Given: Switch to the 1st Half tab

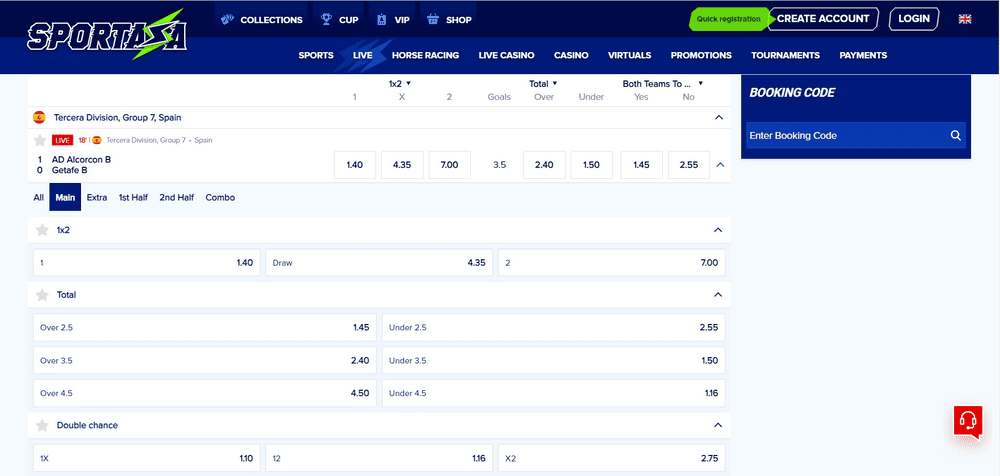Looking at the screenshot, I should (x=133, y=198).
